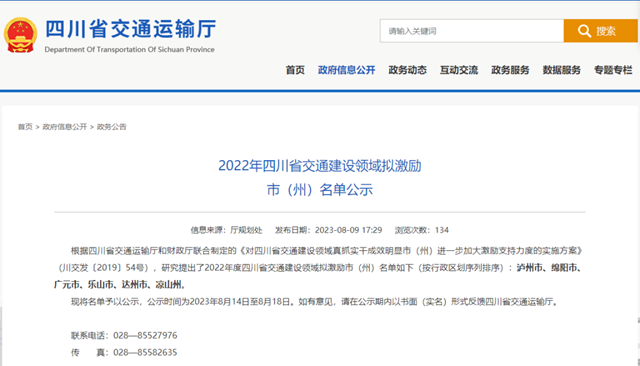The width and height of the screenshot is (640, 366).
Task: Go to 首页 in the breadcrumb
Action: [25, 127]
